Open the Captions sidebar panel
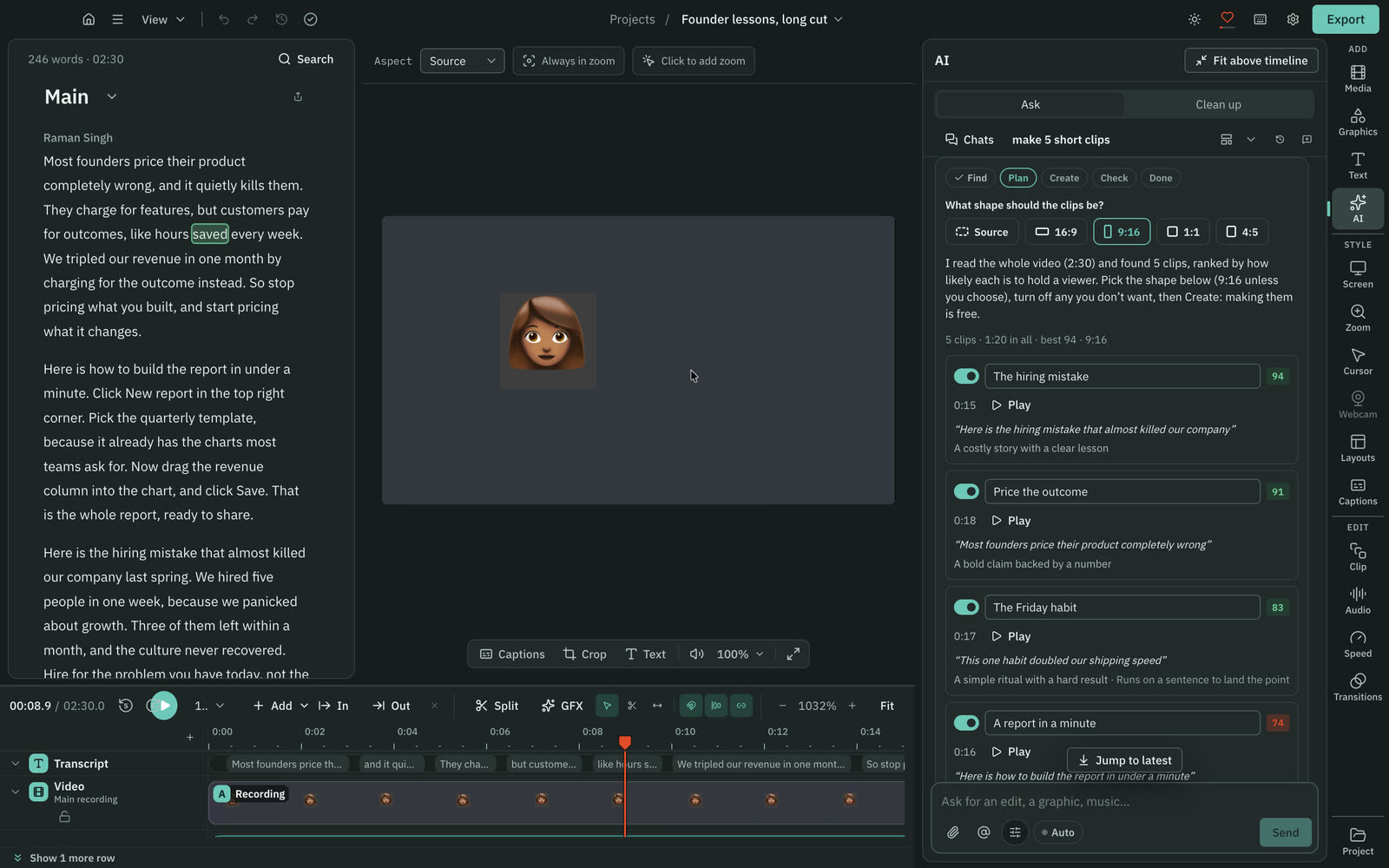This screenshot has height=868, width=1389. point(1358,491)
